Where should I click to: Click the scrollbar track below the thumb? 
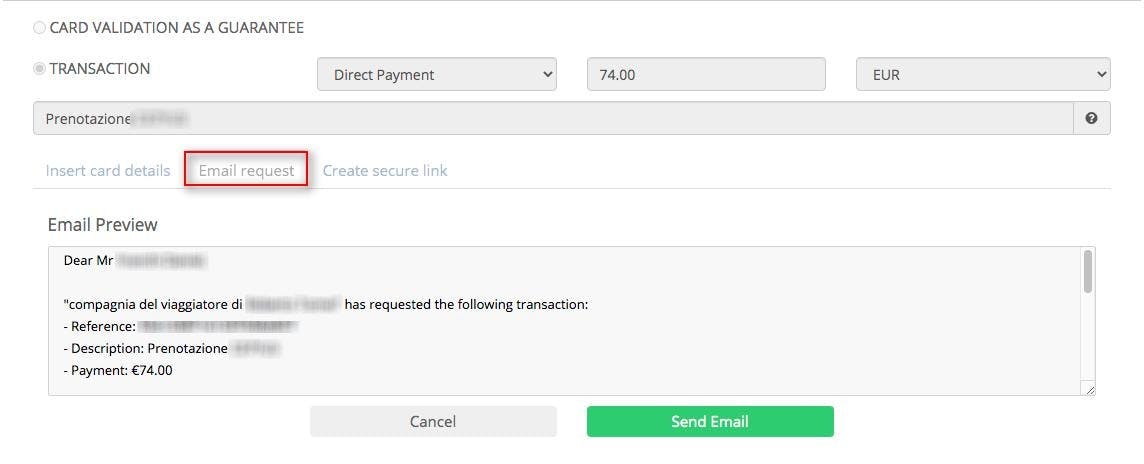click(x=1087, y=340)
